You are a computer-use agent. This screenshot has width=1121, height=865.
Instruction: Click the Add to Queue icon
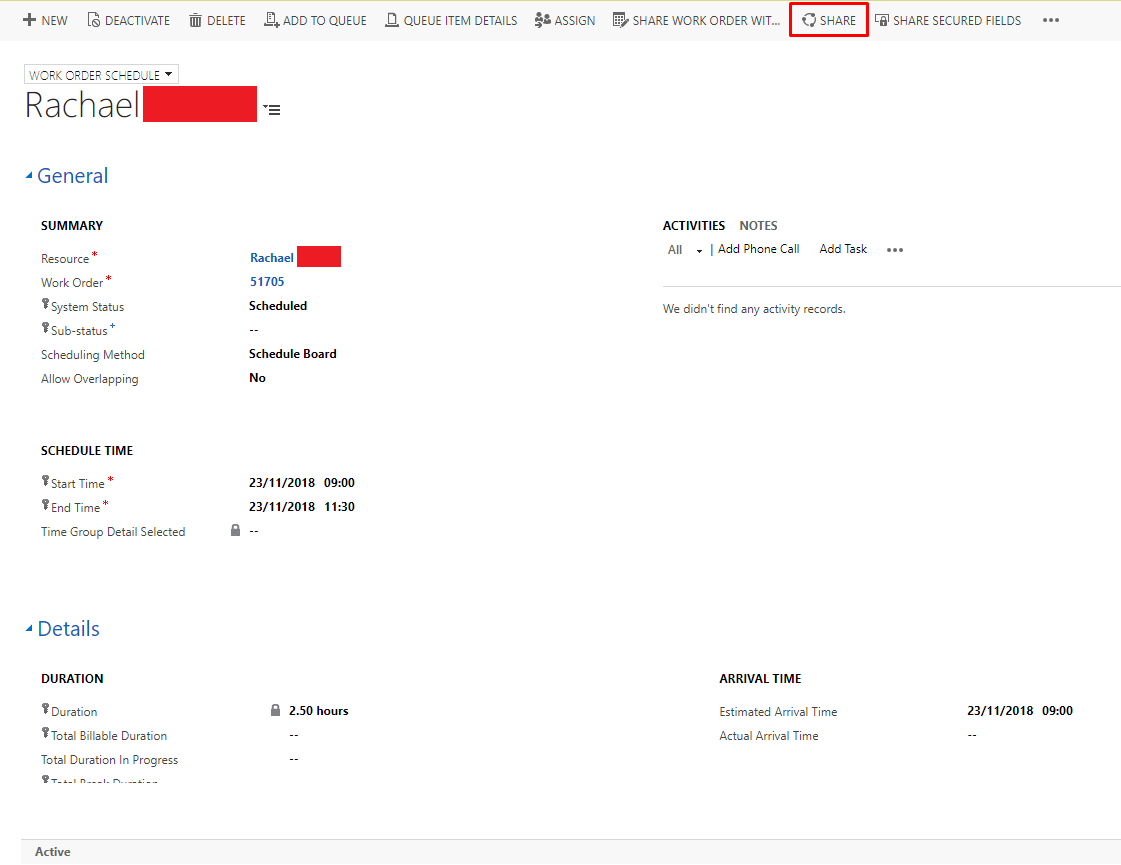(272, 20)
